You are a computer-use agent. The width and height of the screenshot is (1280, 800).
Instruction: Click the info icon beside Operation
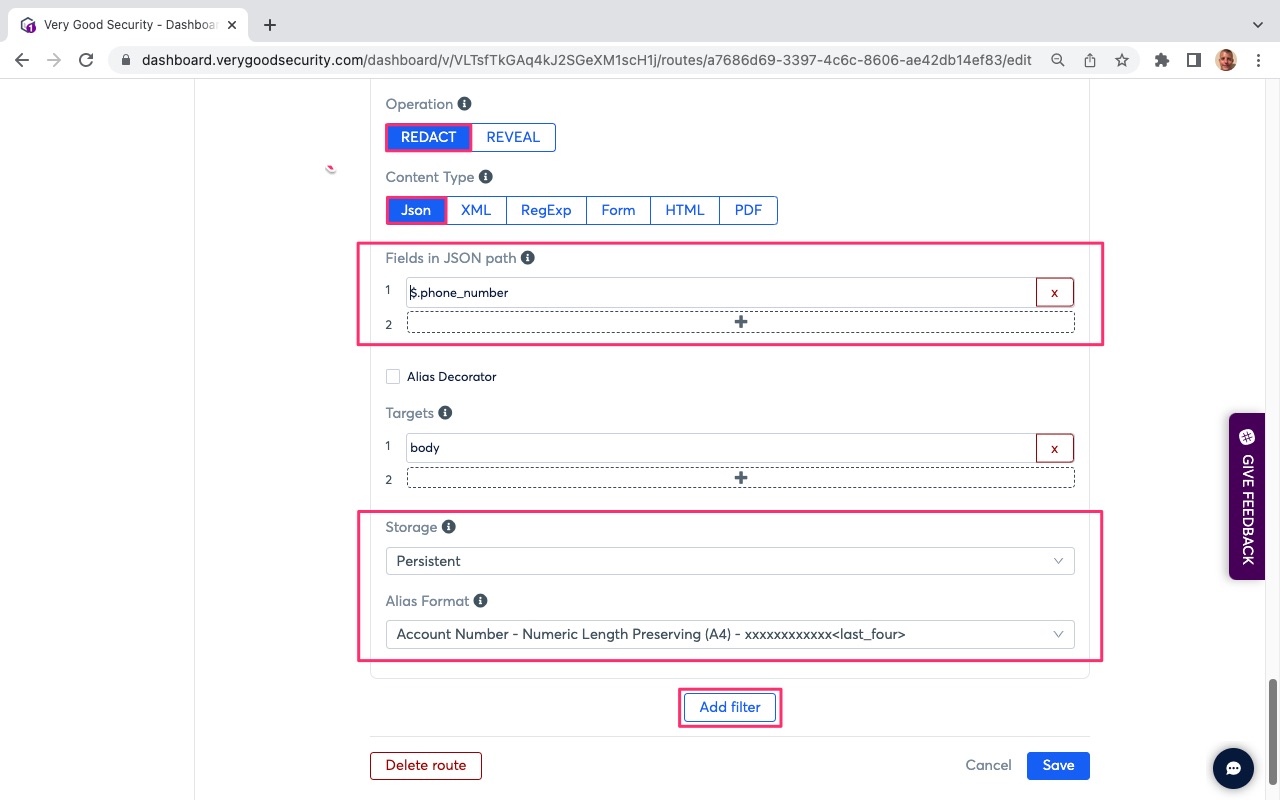coord(464,104)
